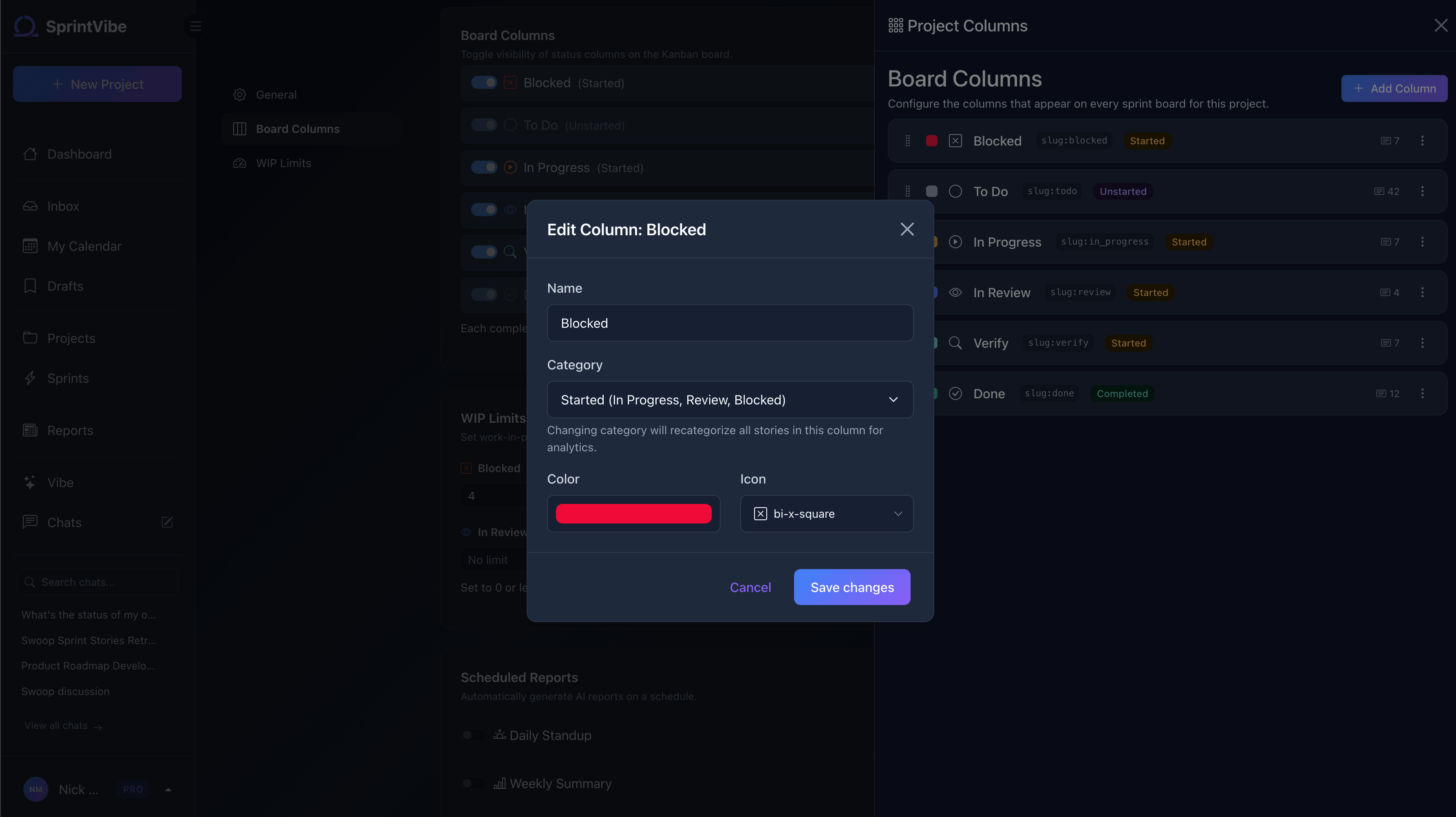Click the Add Column button
Image resolution: width=1456 pixels, height=817 pixels.
tap(1394, 88)
